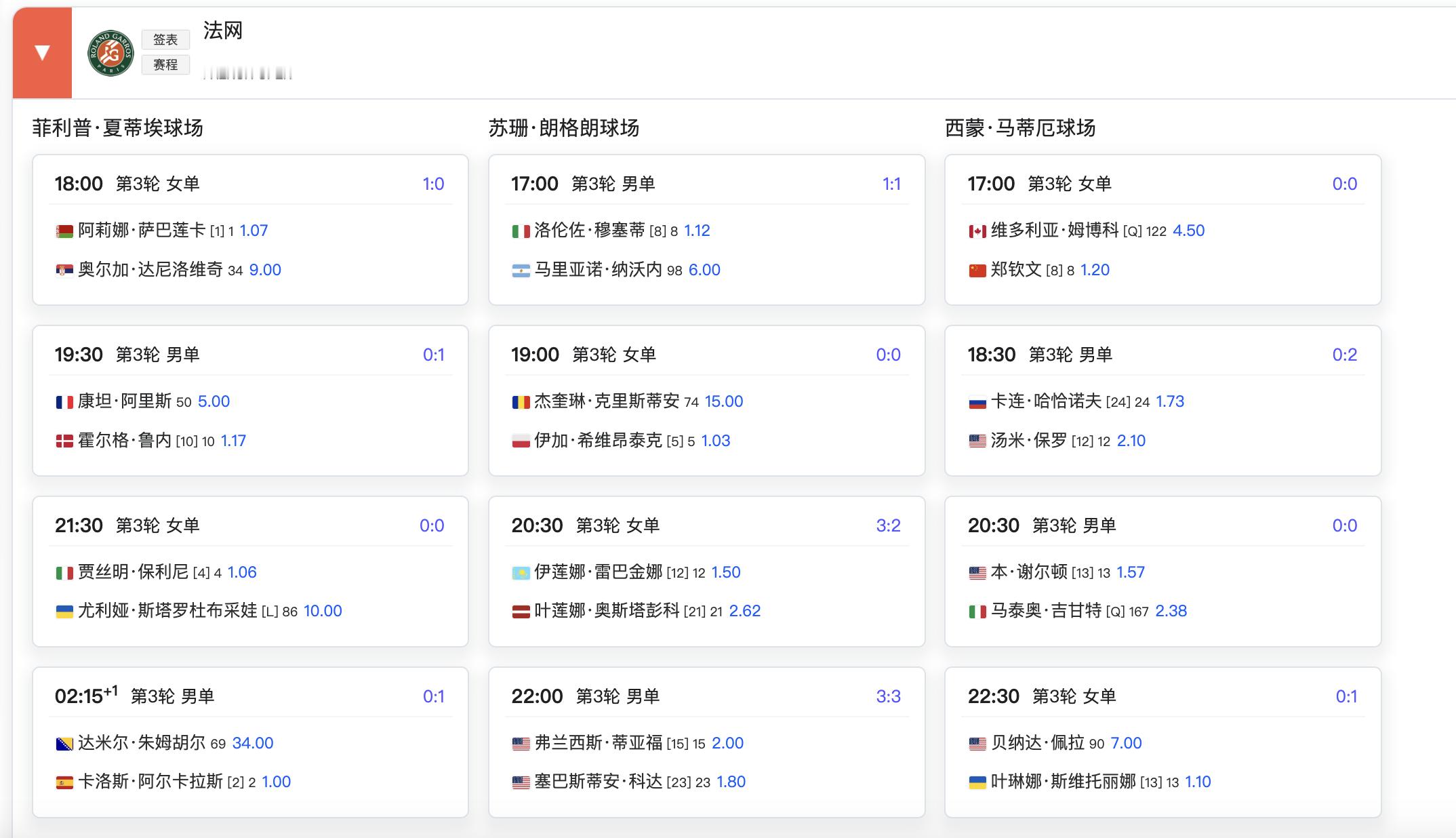Viewport: 1456px width, 838px height.
Task: Select odds 1.80 for 科达
Action: [x=731, y=782]
